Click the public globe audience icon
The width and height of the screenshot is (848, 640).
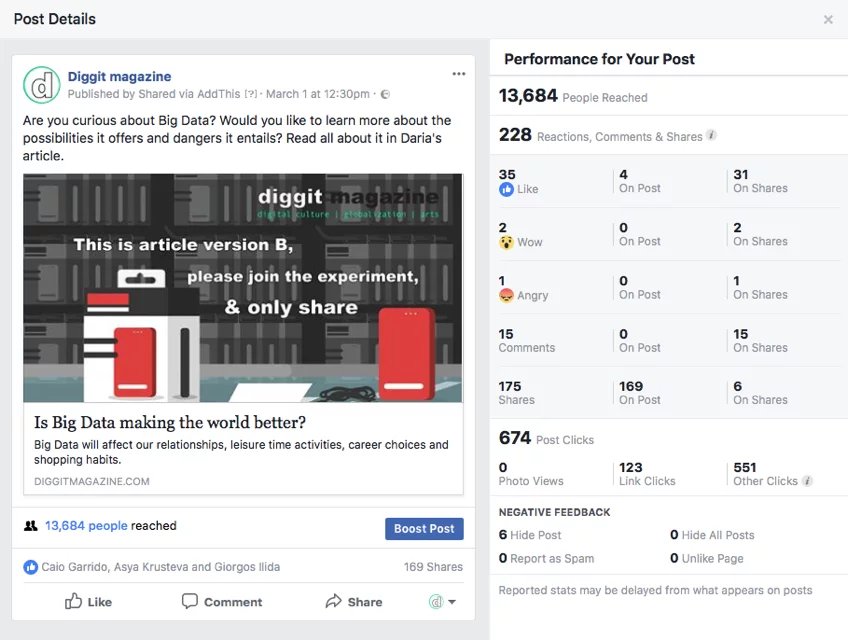[385, 94]
